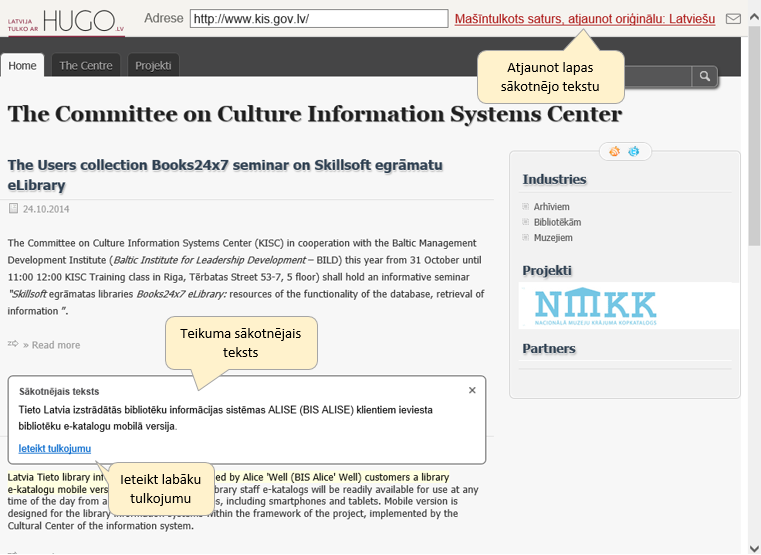Screen dimensions: 761x555
Task: Open the Bibliotēkām industry link
Action: pos(557,222)
